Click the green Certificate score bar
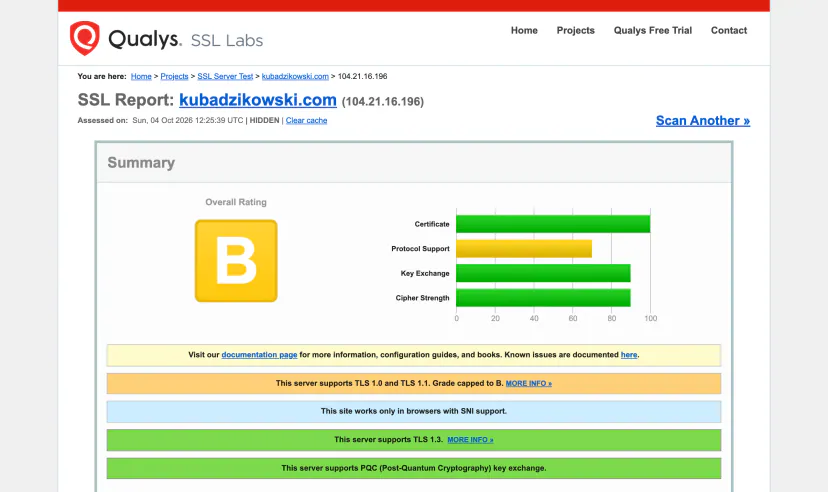 553,224
